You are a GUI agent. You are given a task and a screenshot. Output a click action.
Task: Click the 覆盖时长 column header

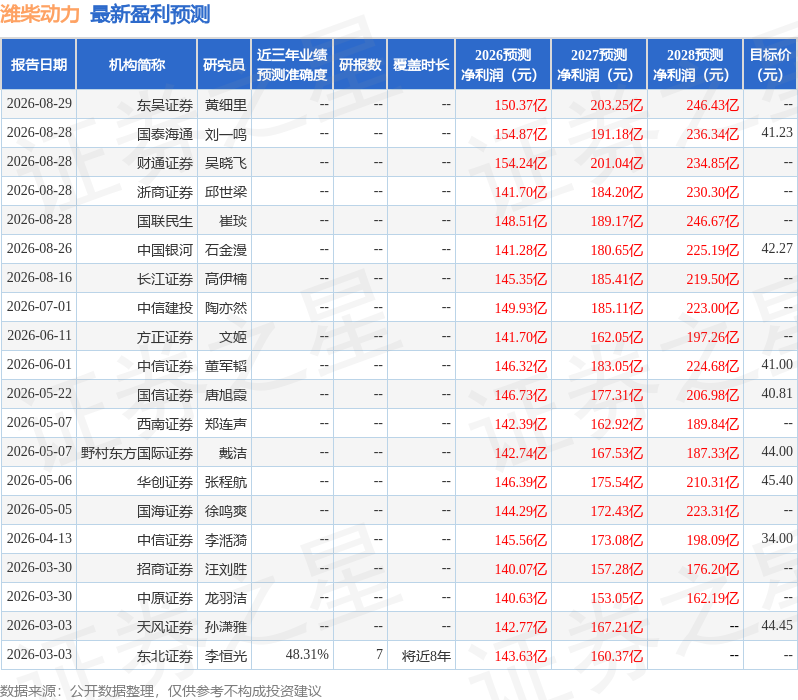[x=421, y=65]
